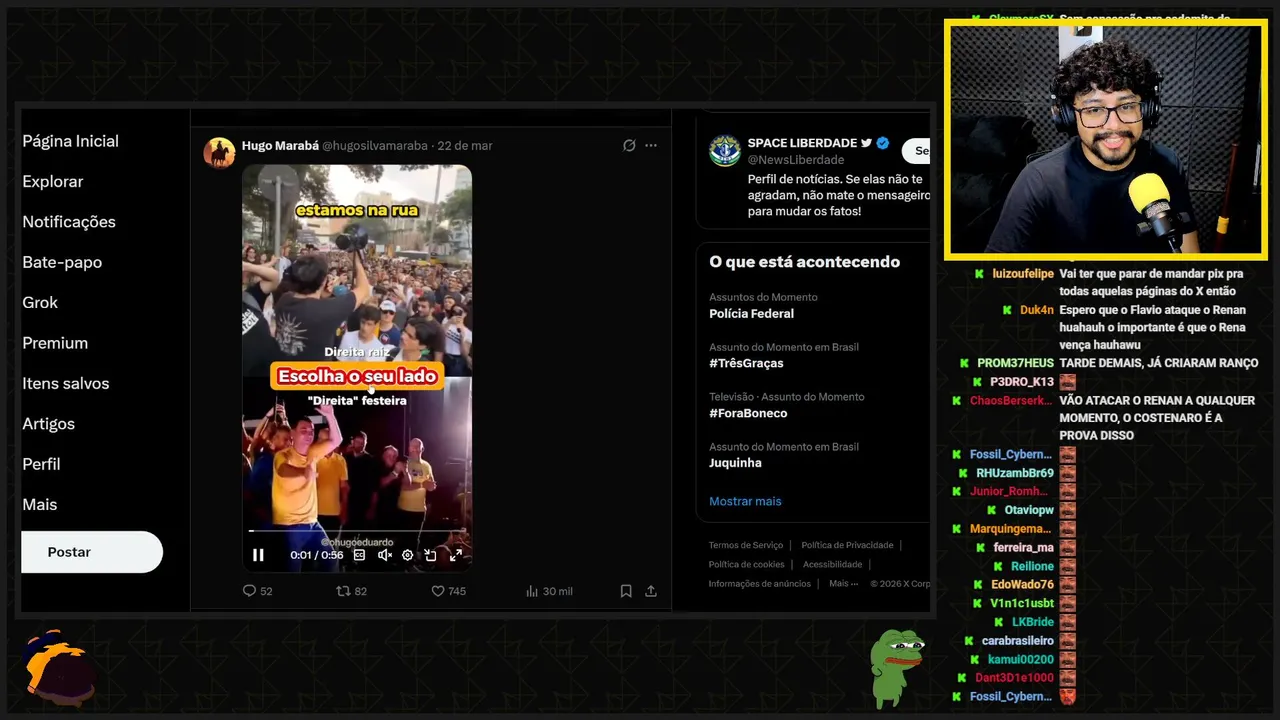Click RHUzambBr69 username in chat
The width and height of the screenshot is (1280, 720).
1015,473
